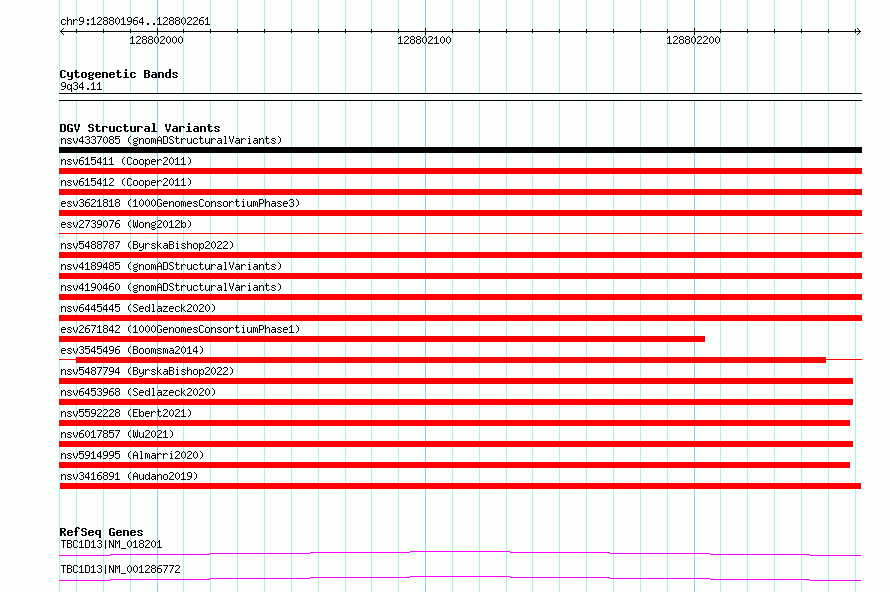Open variant nsv4189485 (gnomADStructuralVariants) label

171,266
